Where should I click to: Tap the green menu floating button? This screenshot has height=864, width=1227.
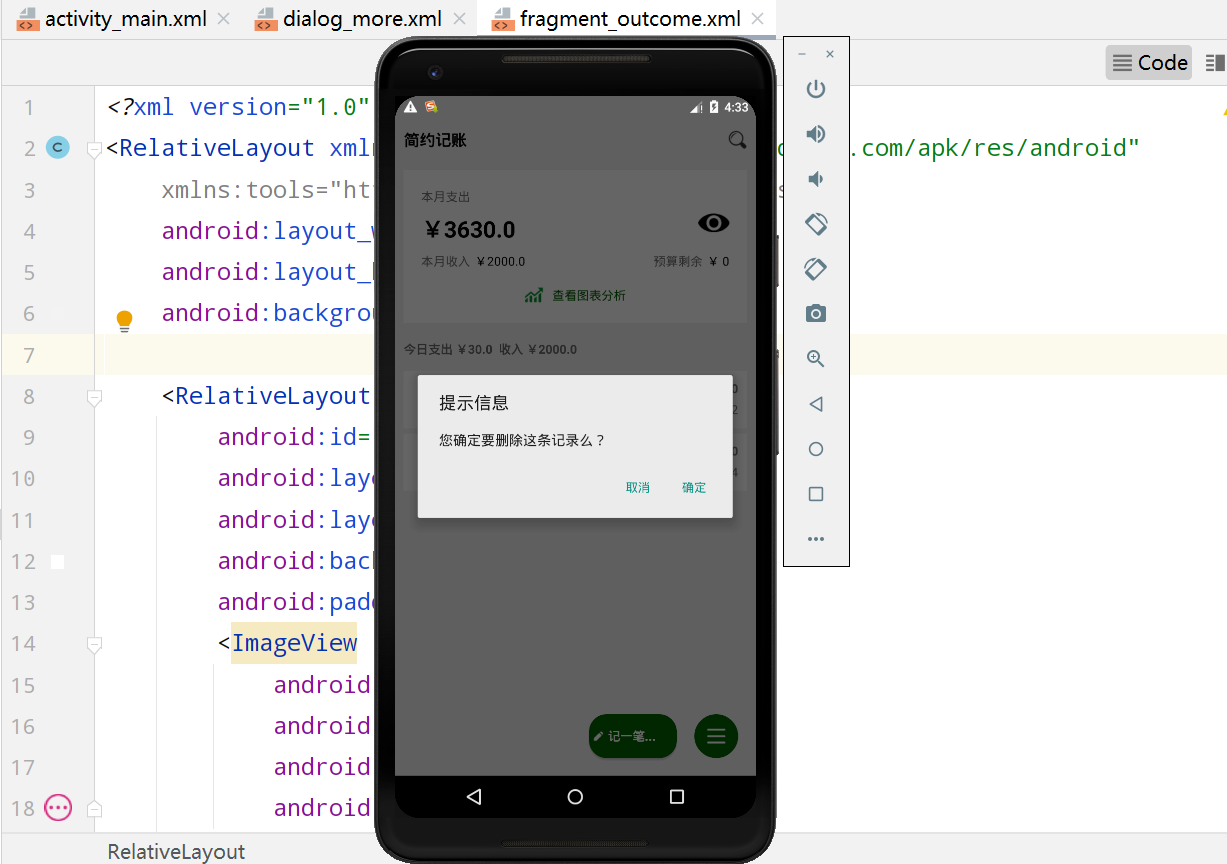(716, 736)
